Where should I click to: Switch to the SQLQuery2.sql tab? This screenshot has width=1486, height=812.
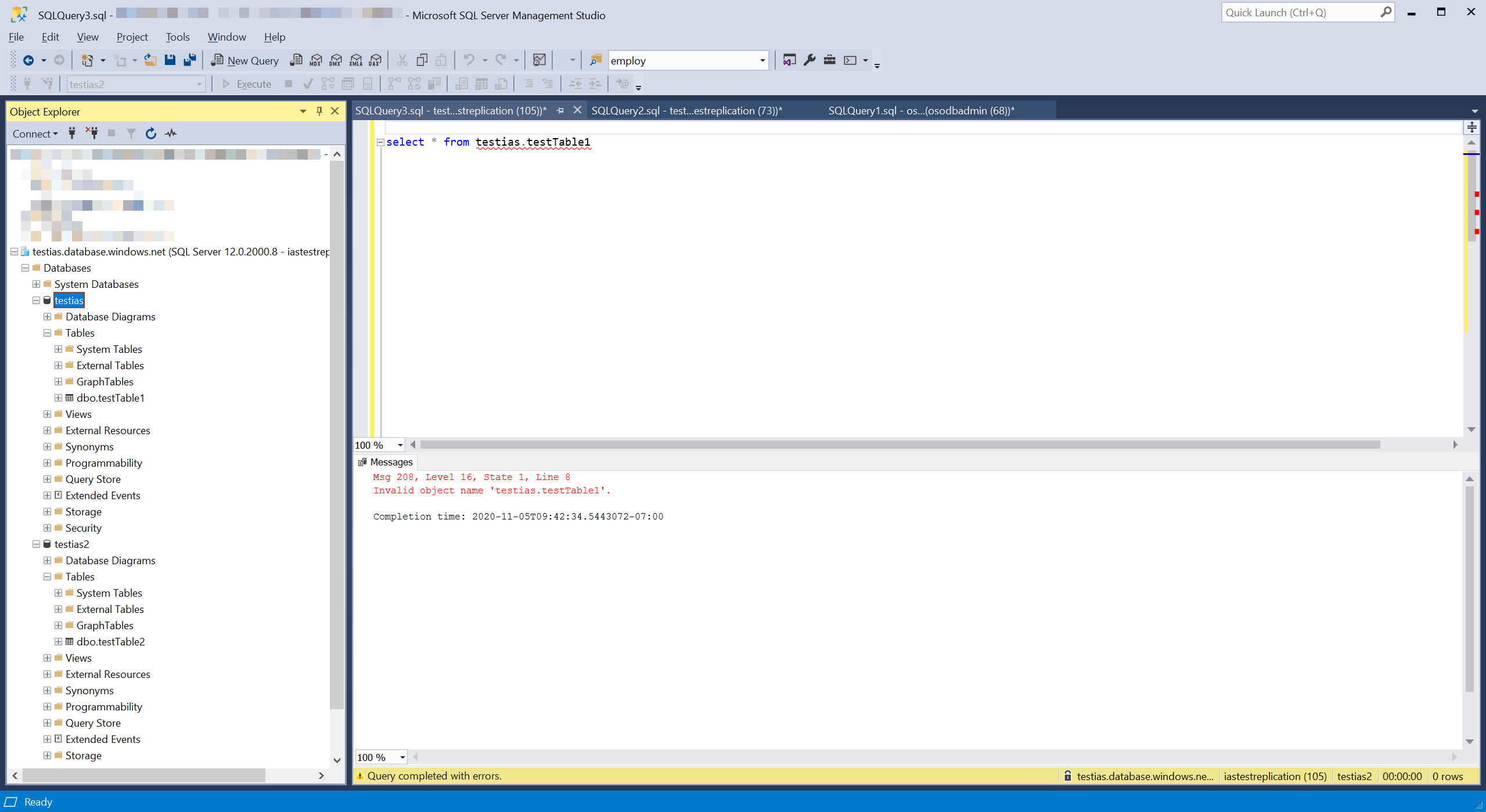click(686, 110)
